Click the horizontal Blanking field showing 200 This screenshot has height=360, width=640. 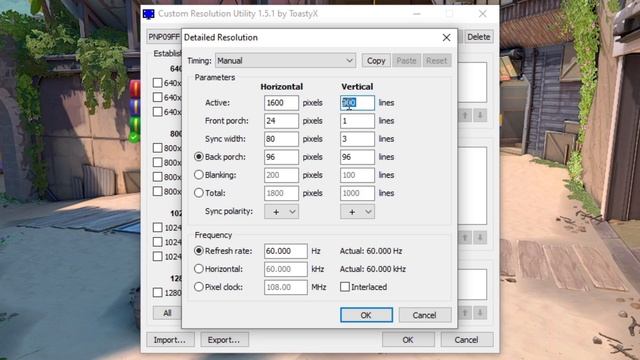pos(281,175)
